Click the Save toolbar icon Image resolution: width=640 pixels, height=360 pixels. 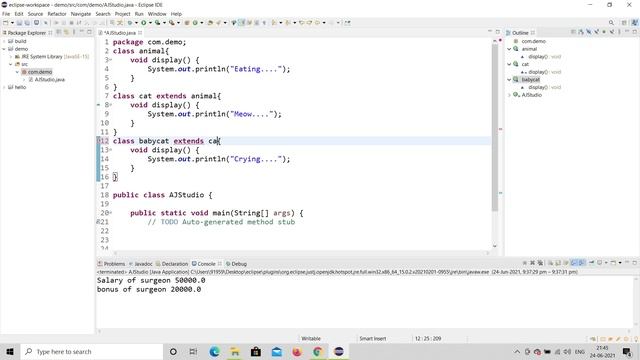point(19,23)
